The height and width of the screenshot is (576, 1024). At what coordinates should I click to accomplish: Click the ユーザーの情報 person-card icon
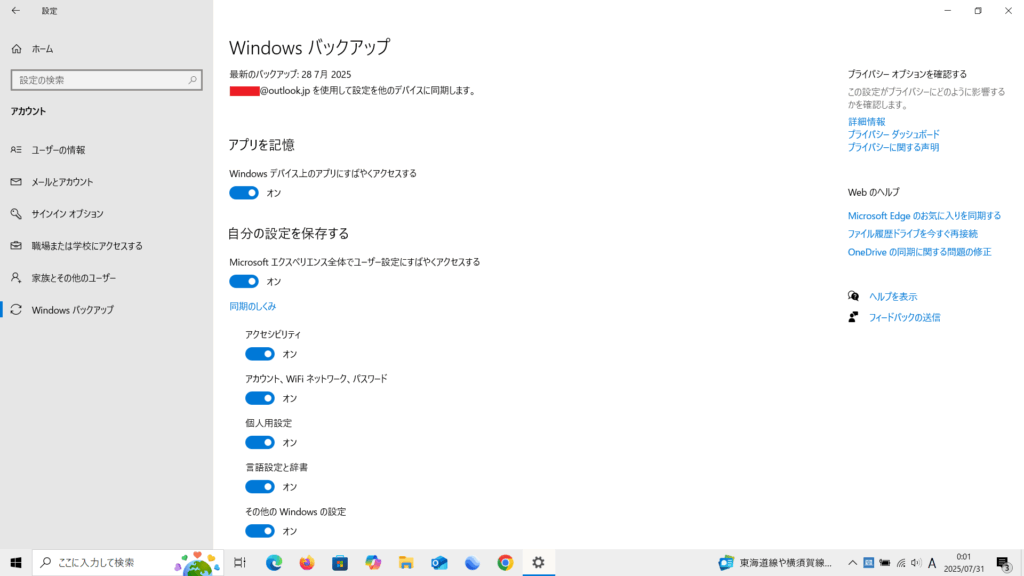coord(16,150)
